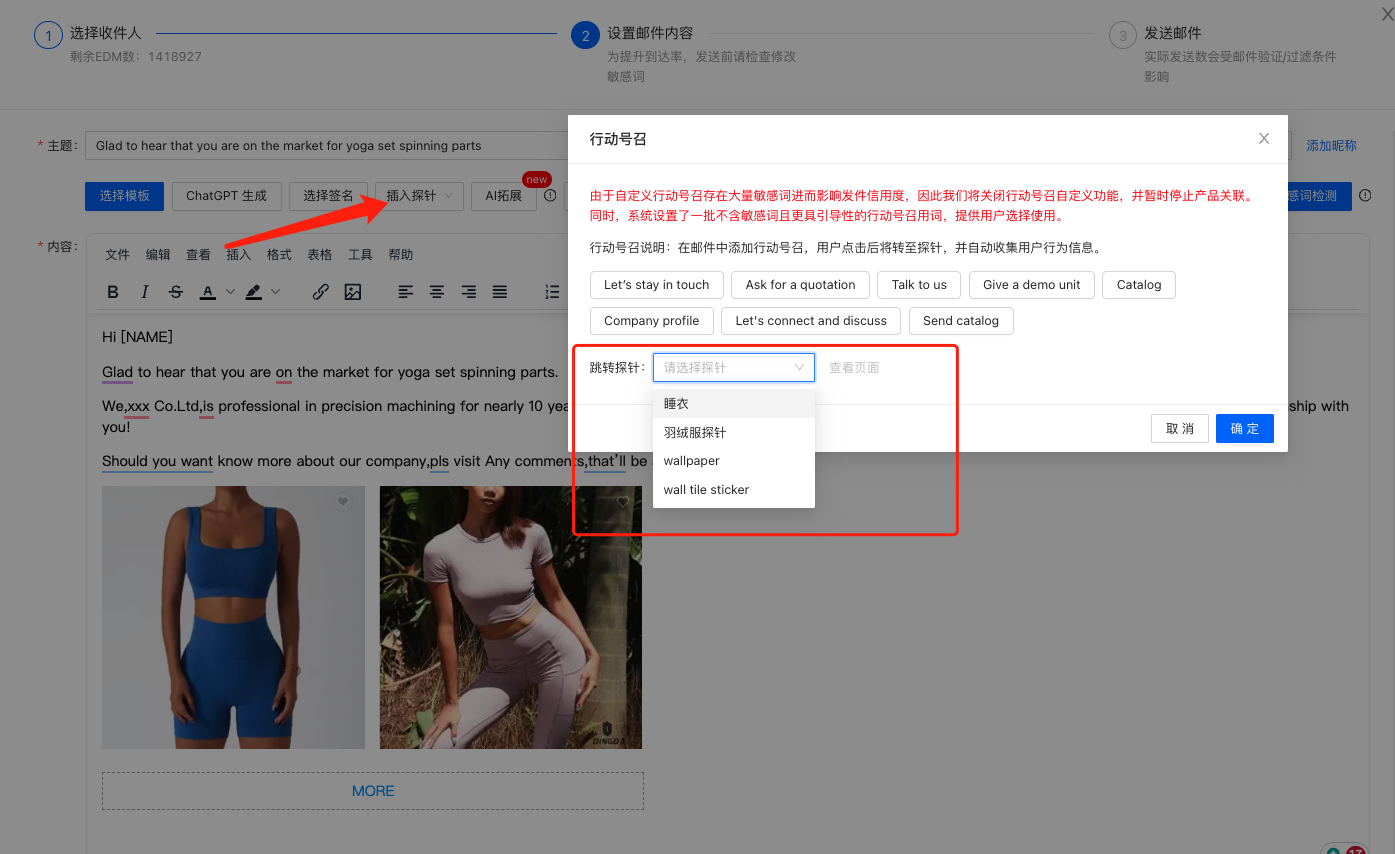The height and width of the screenshot is (854, 1395).
Task: Click the 选择模板 button
Action: (x=125, y=196)
